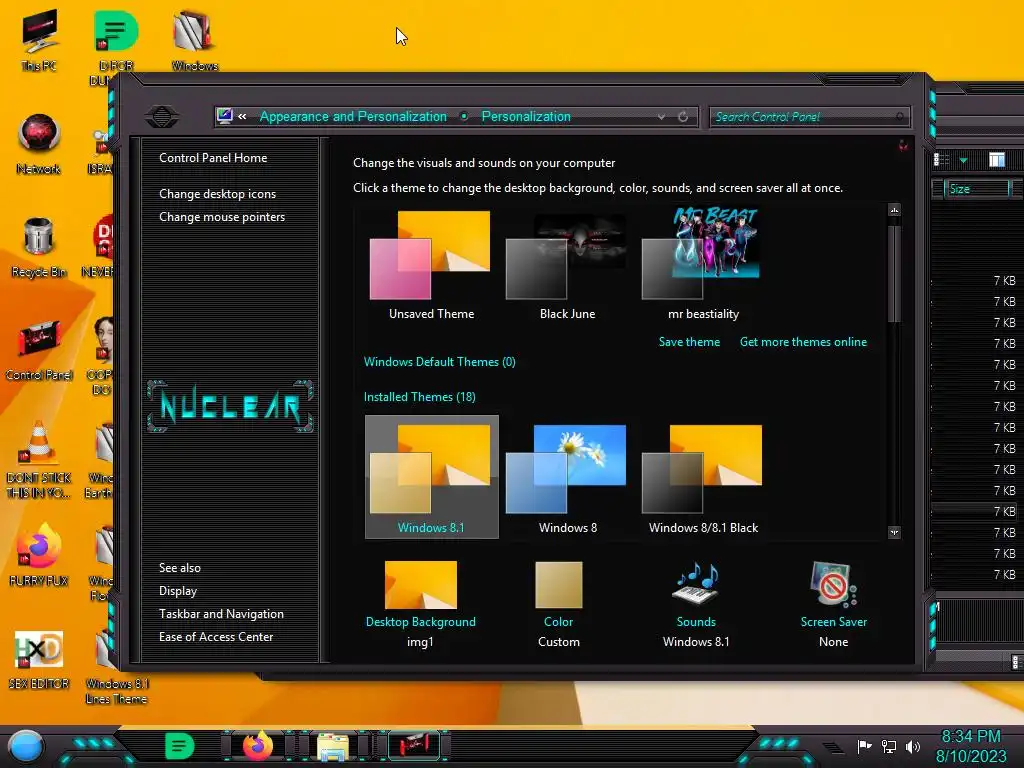This screenshot has height=768, width=1024.
Task: Select the mr beastiality theme
Action: point(703,265)
